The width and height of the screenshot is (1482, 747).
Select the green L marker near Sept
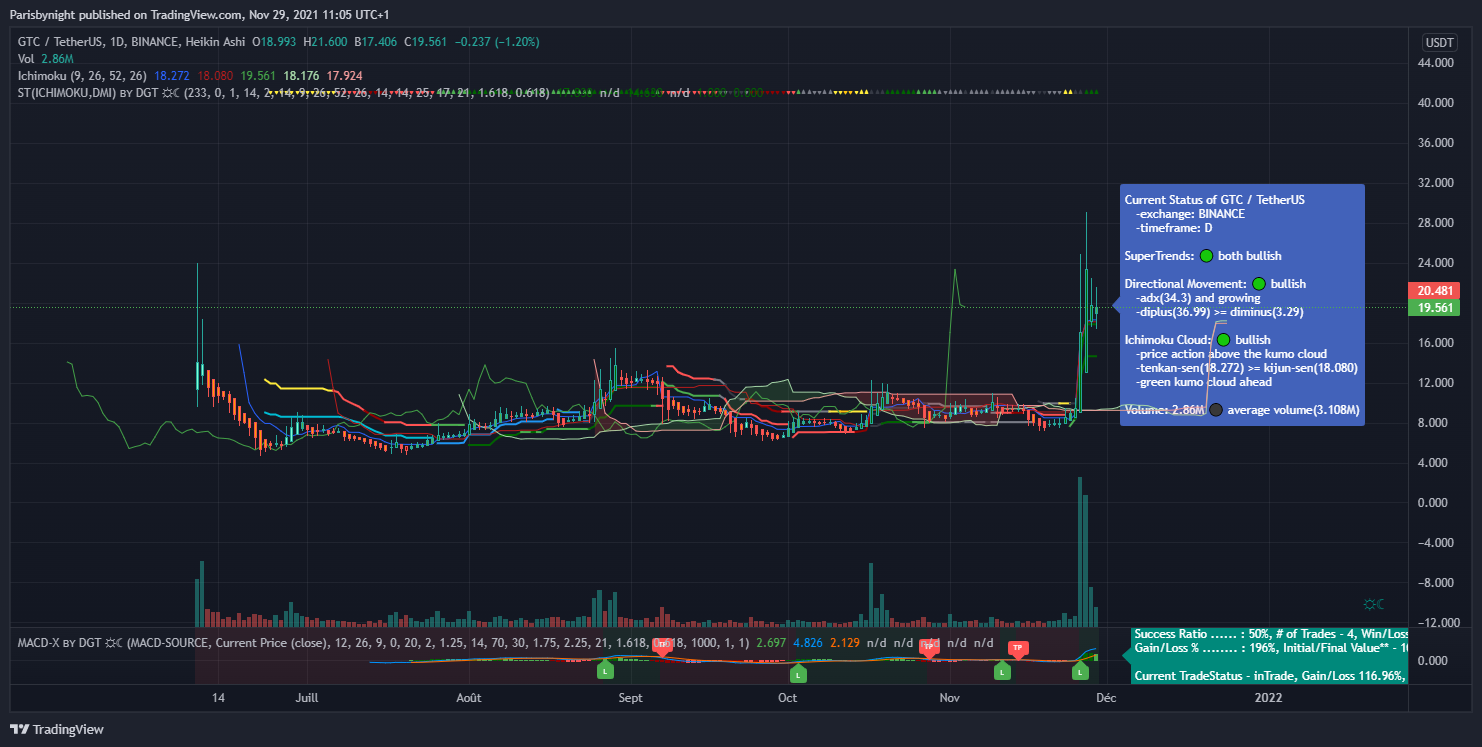pyautogui.click(x=605, y=671)
